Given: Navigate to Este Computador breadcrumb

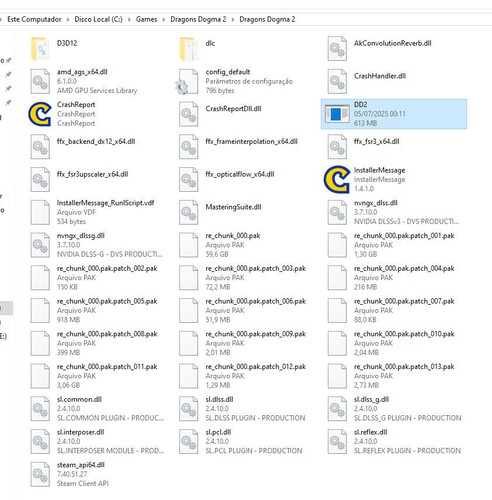Looking at the screenshot, I should point(34,19).
